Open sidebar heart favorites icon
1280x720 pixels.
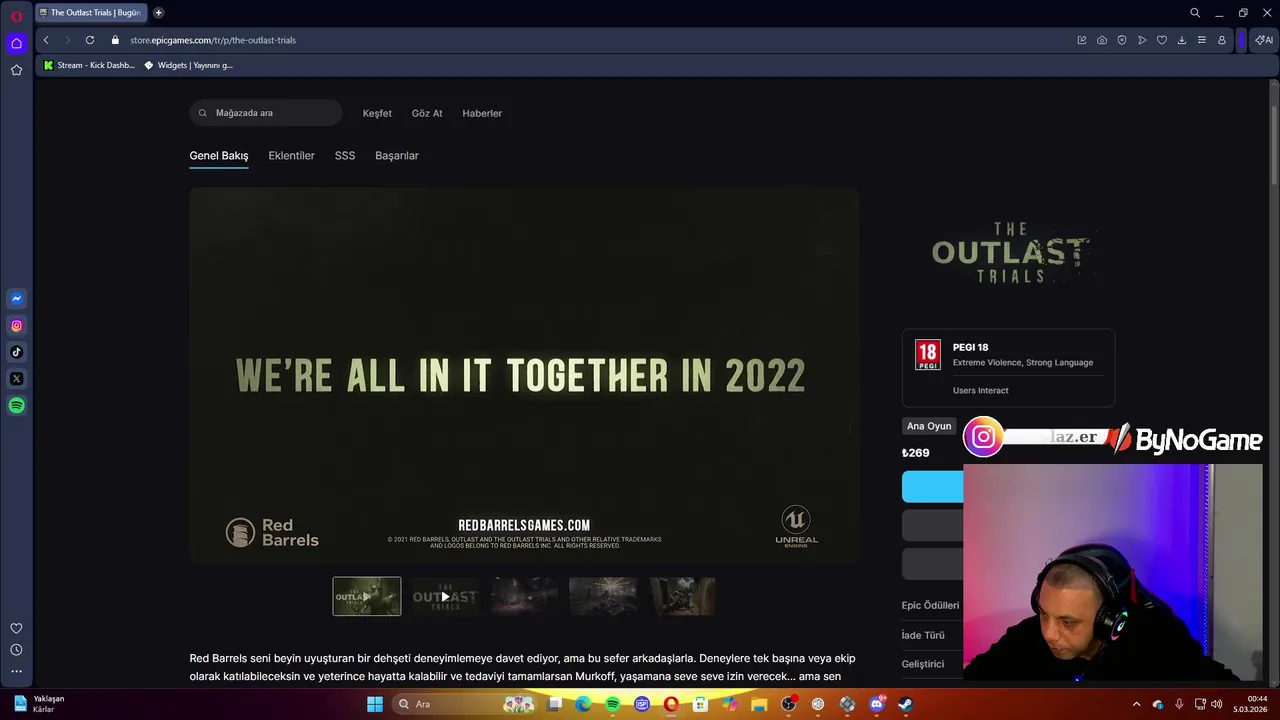(16, 628)
